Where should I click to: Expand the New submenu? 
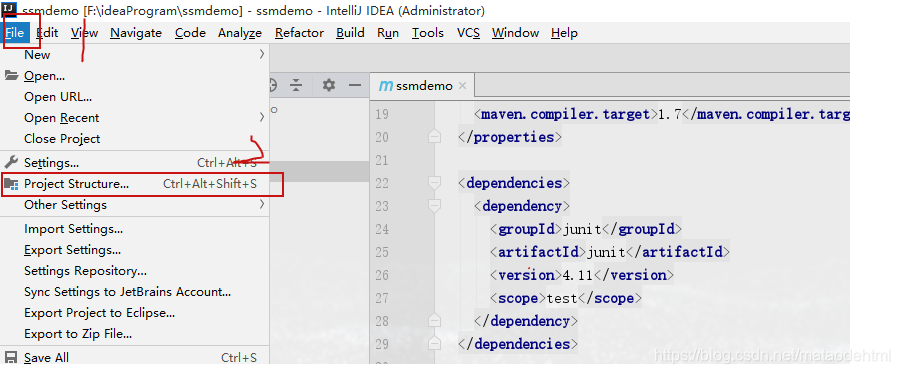pyautogui.click(x=135, y=55)
